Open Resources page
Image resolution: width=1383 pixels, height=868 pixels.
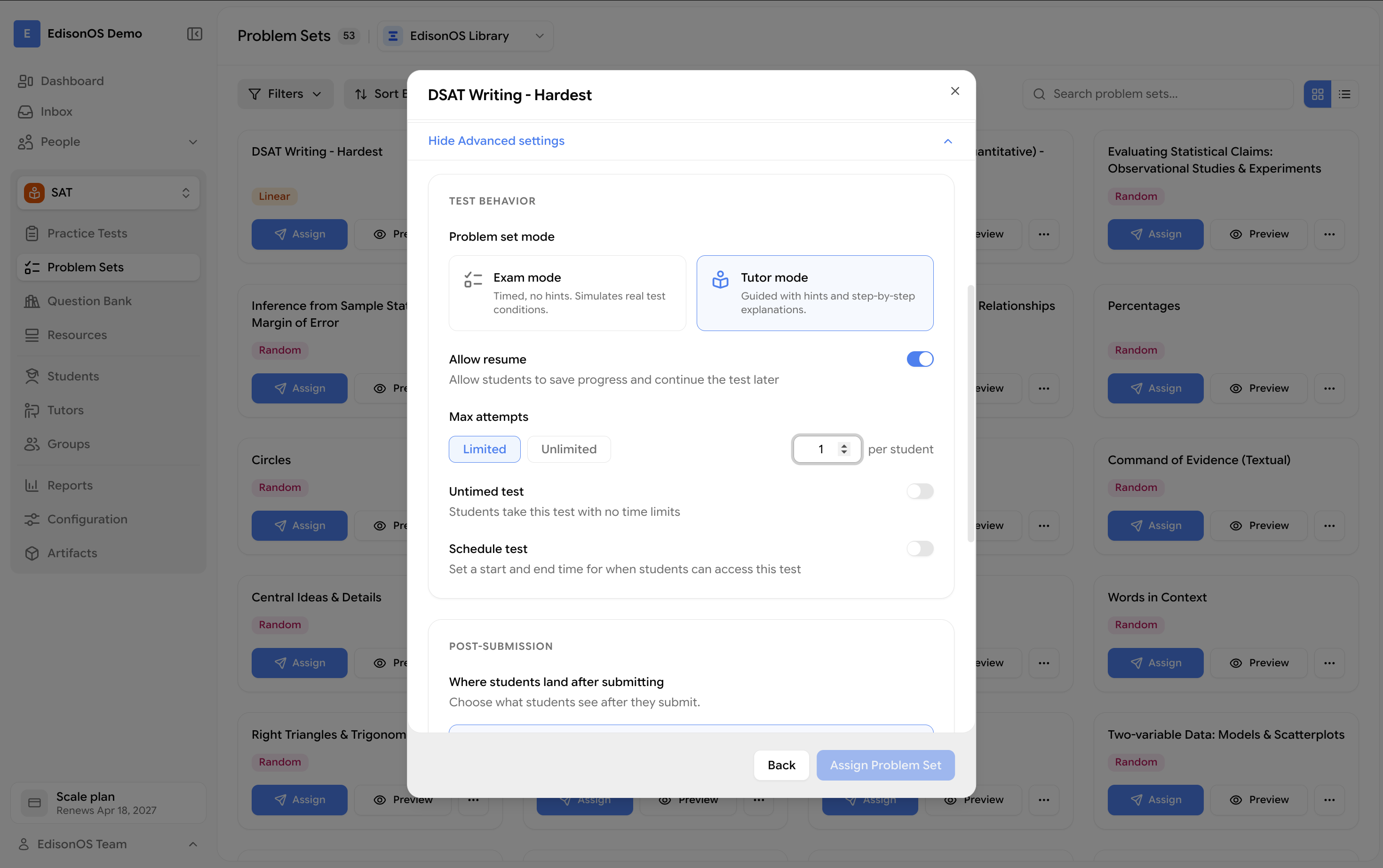[x=108, y=335]
